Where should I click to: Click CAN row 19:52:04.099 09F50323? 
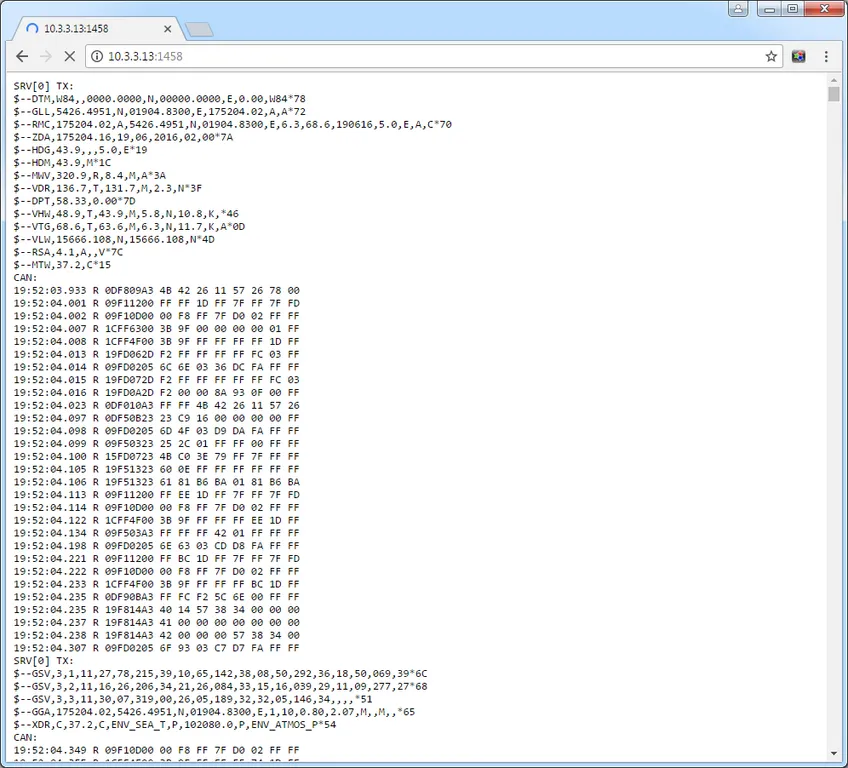tap(156, 443)
